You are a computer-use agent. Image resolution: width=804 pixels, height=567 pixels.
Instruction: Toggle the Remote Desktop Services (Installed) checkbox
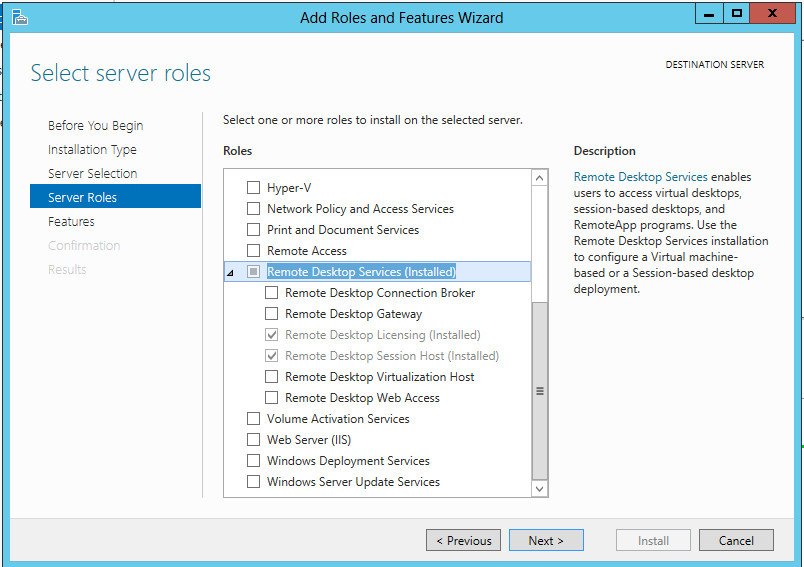(253, 272)
